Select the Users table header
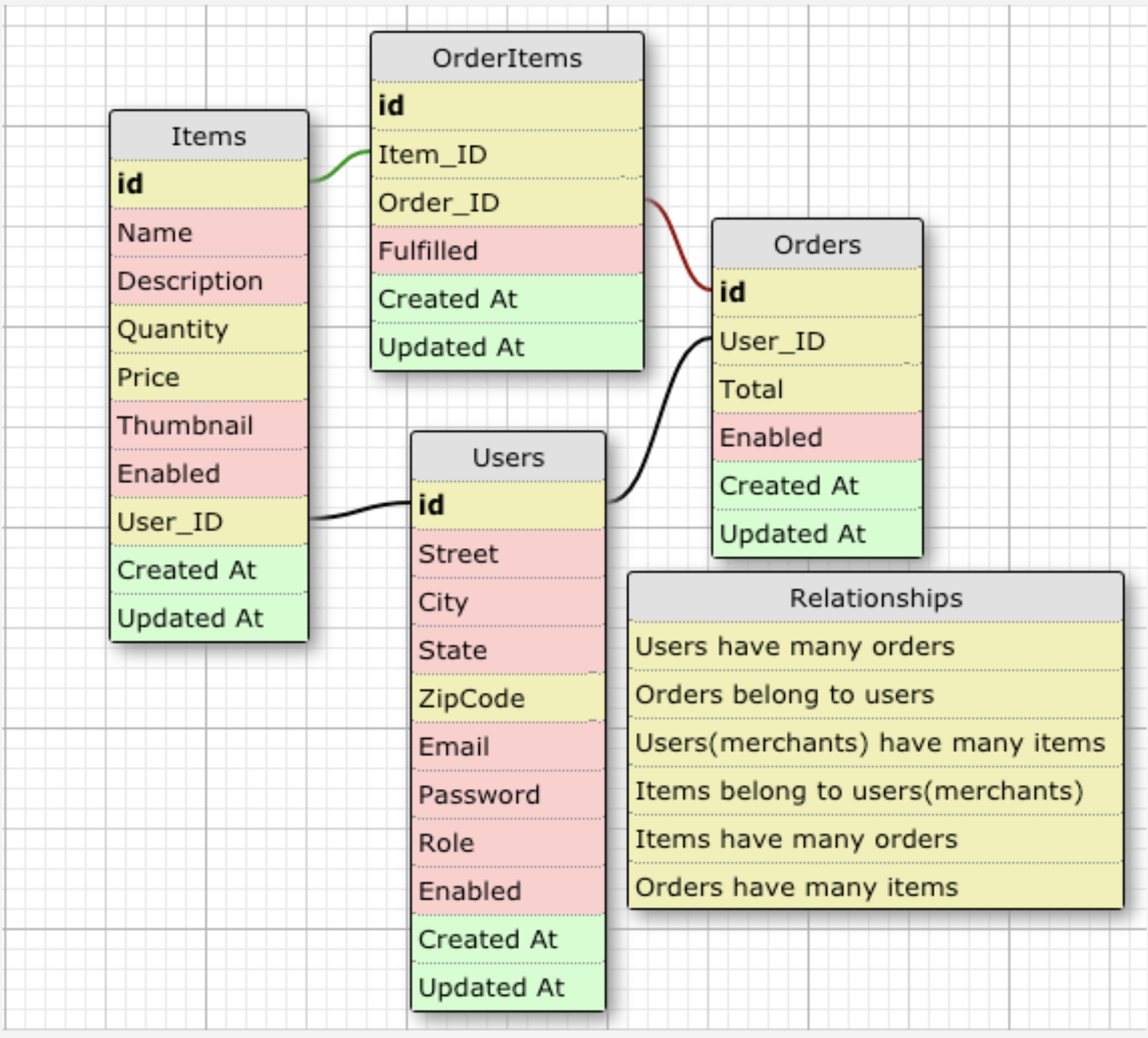Screen dimensions: 1148x1038 point(509,457)
